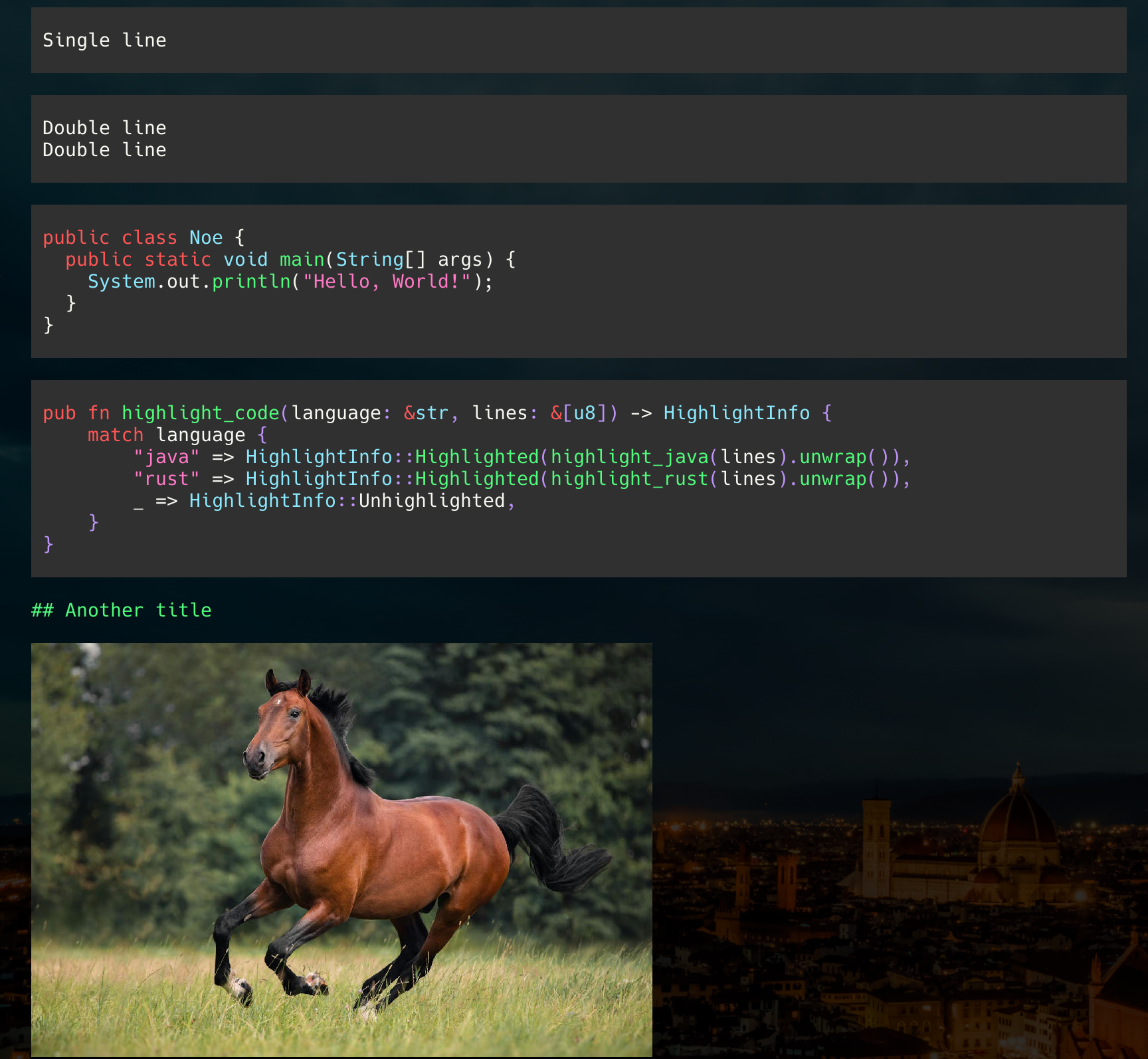The height and width of the screenshot is (1059, 1148).
Task: Click the '## Another title' heading
Action: 121,610
